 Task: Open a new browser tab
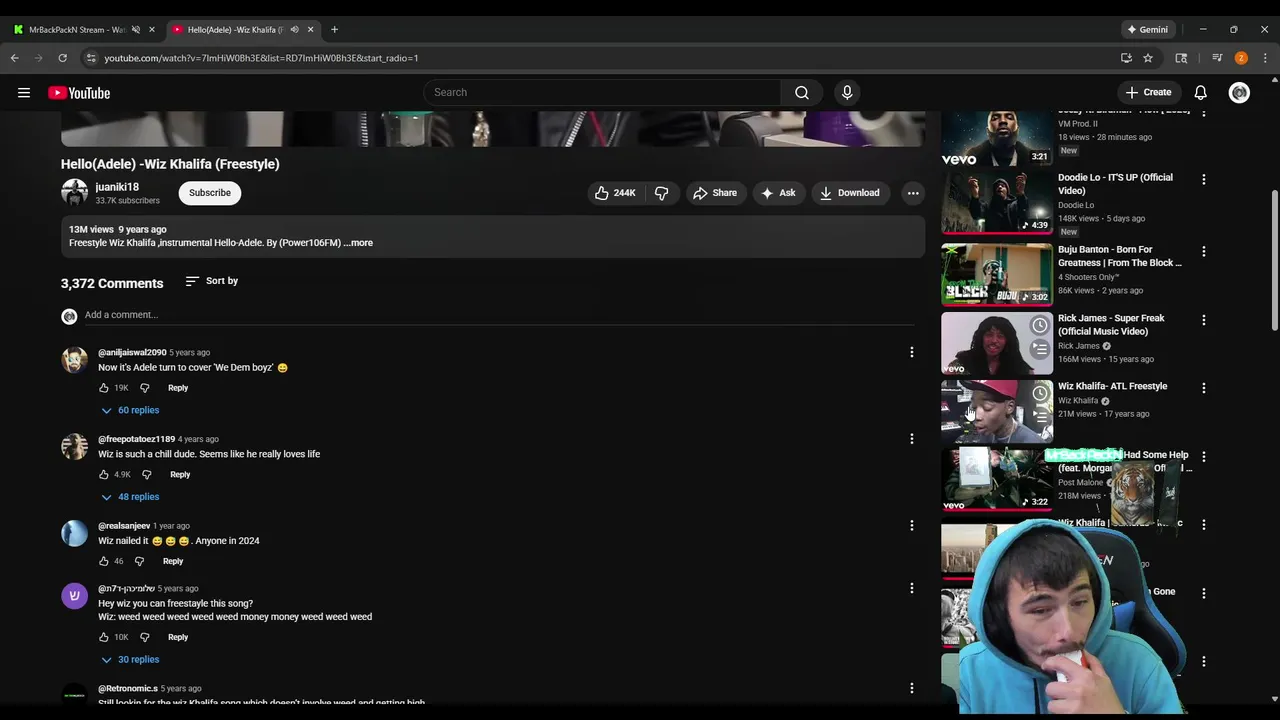click(x=334, y=29)
